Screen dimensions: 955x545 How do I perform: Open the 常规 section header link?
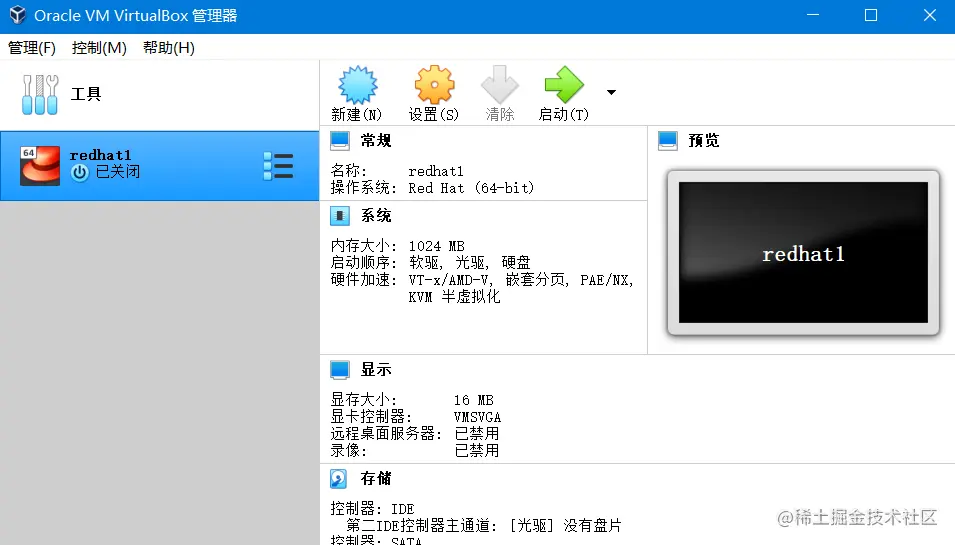(x=376, y=141)
